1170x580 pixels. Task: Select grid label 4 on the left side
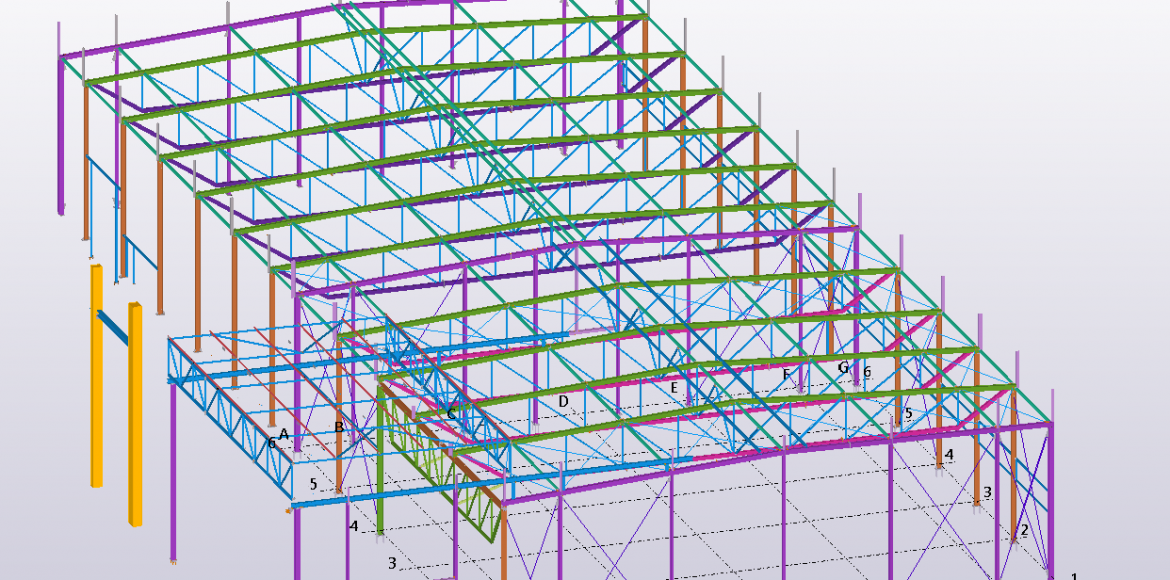coord(353,525)
